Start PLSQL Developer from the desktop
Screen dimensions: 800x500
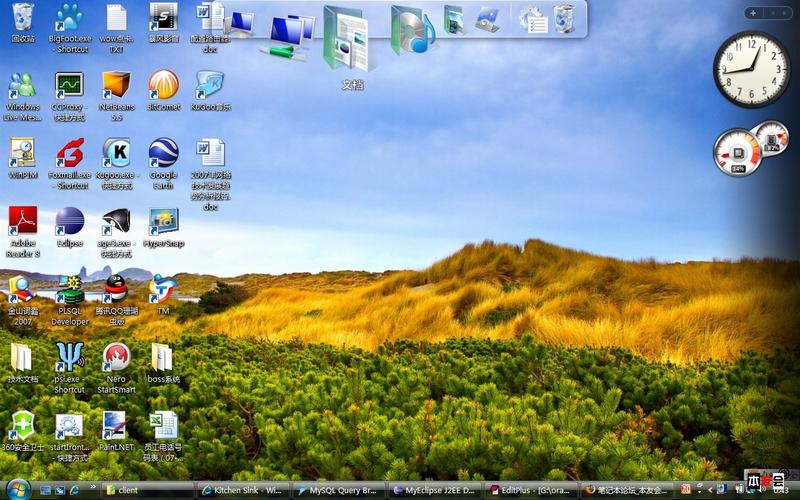[69, 290]
